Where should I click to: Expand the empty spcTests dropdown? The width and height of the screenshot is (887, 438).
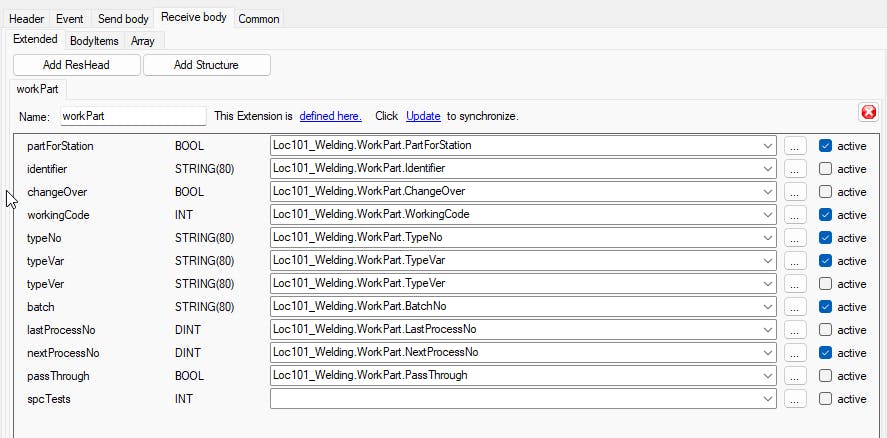(768, 399)
